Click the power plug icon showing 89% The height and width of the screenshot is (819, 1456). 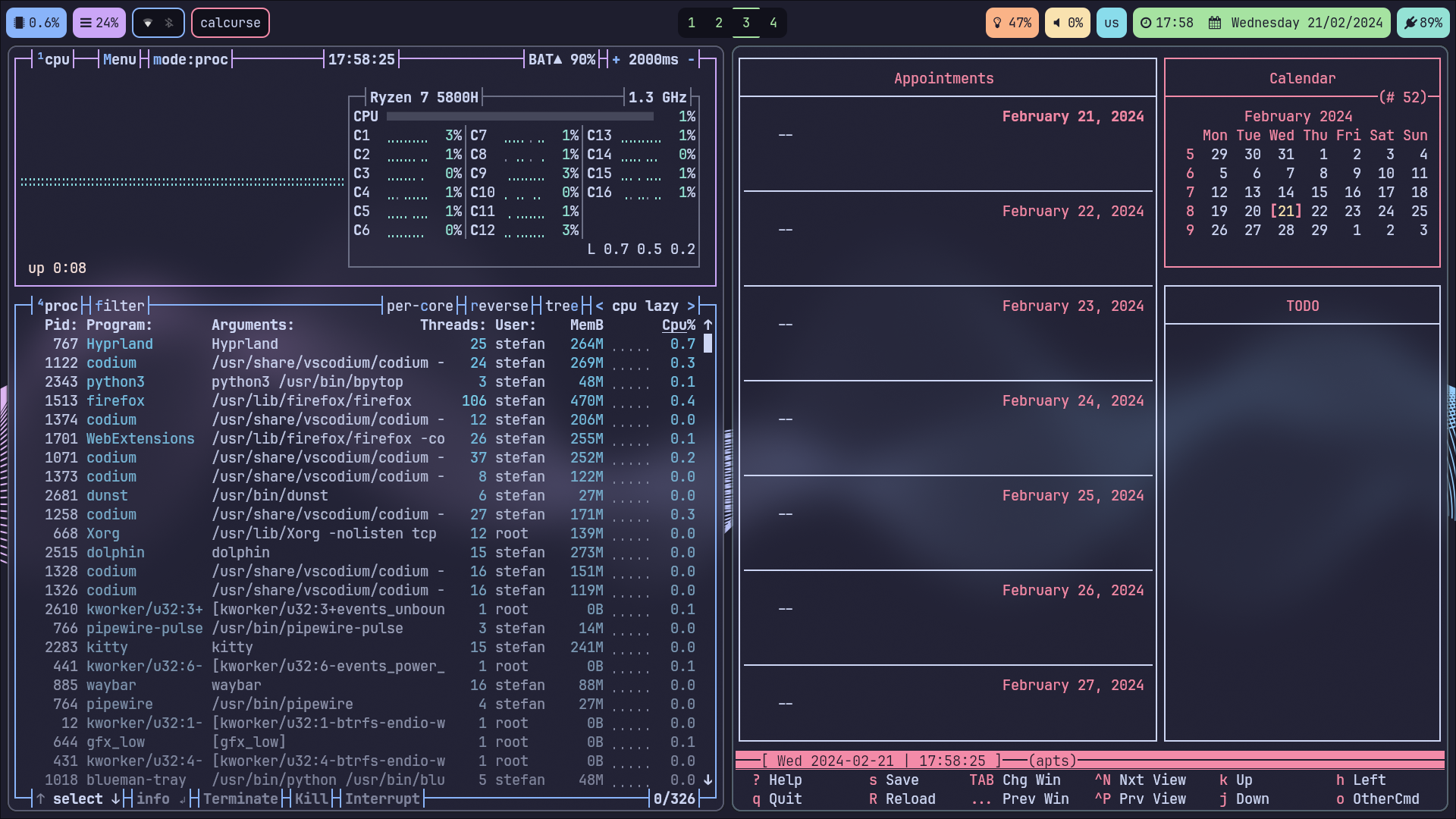(x=1409, y=23)
